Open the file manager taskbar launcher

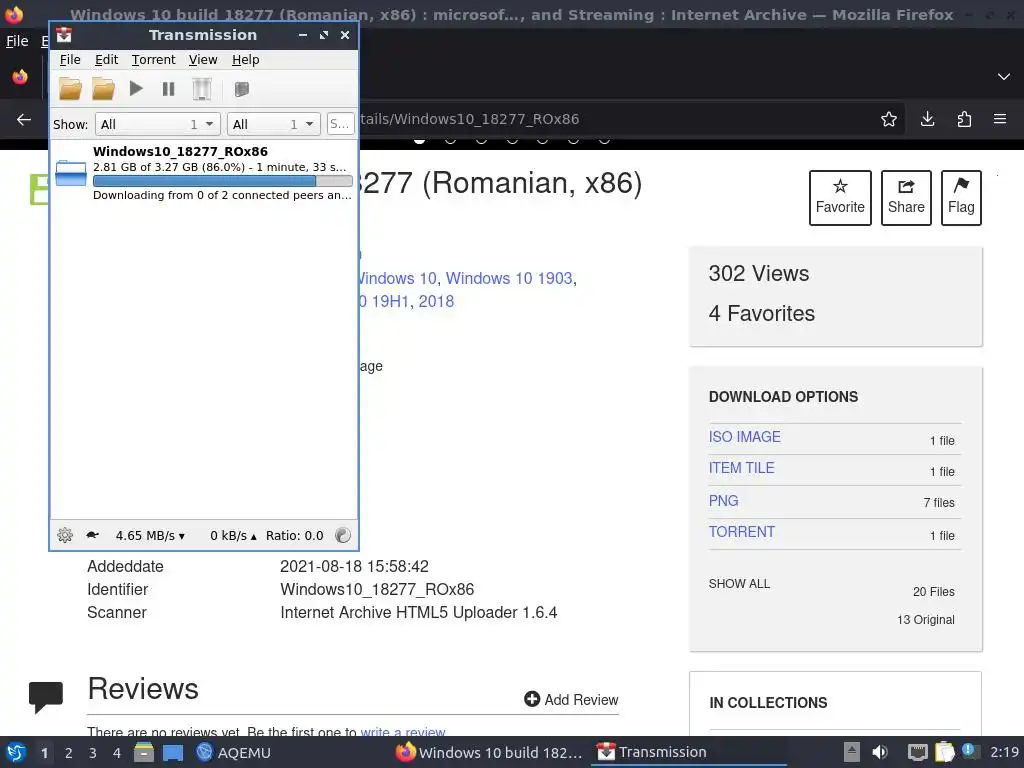(144, 752)
